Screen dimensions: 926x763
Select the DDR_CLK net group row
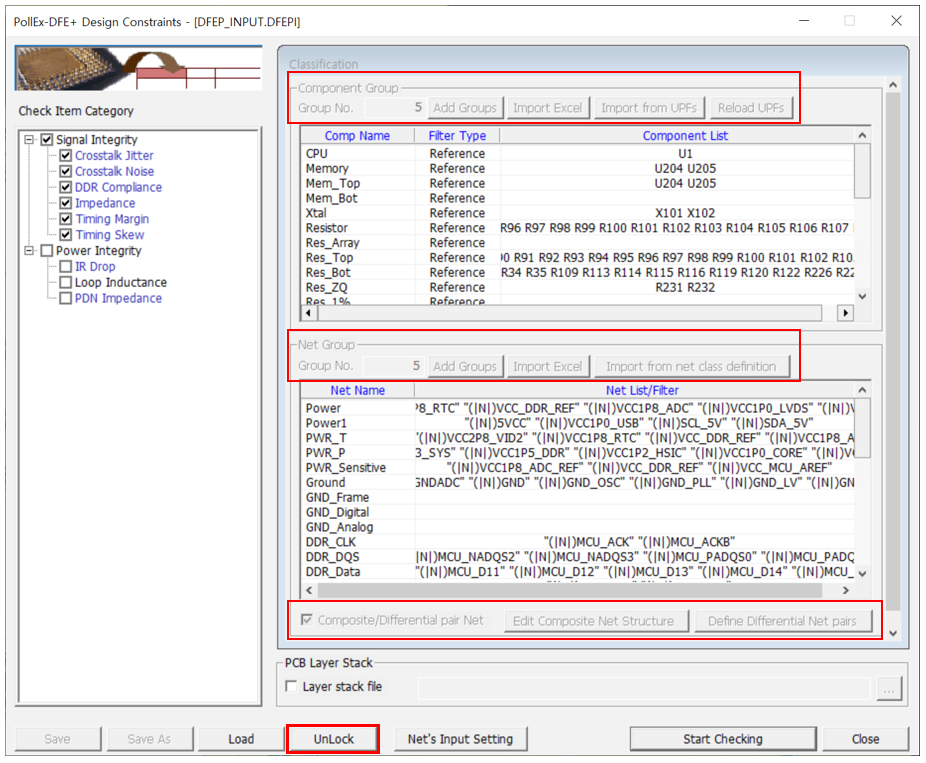click(332, 542)
